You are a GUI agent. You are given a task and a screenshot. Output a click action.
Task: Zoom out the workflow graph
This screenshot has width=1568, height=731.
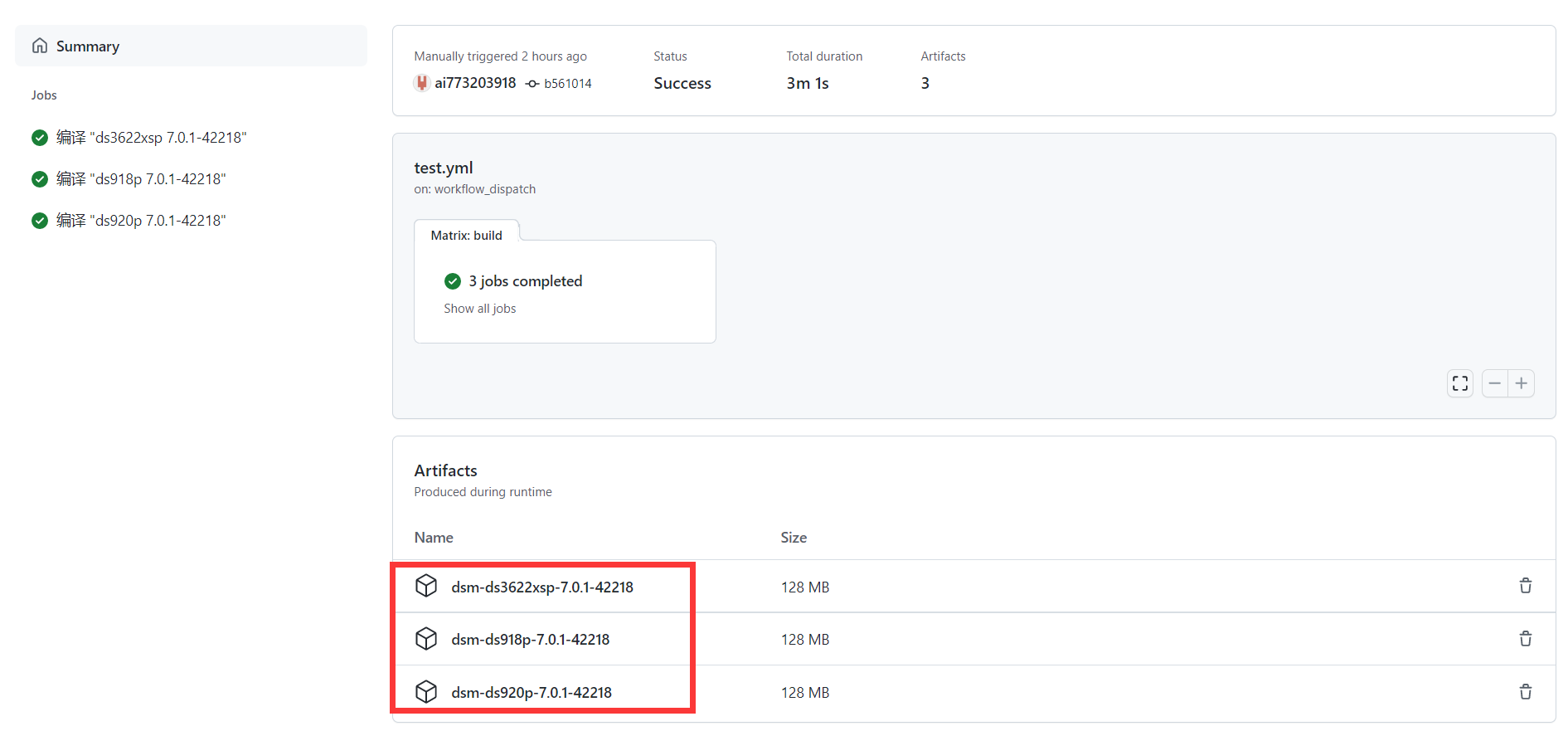point(1495,383)
